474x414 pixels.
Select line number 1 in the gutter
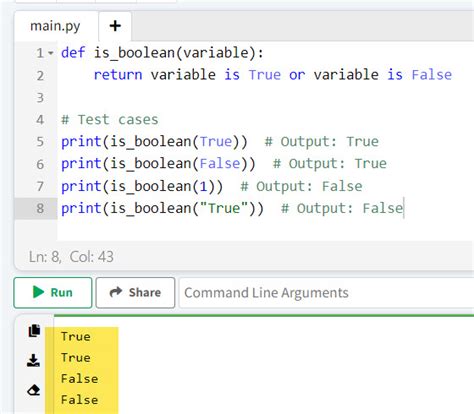(x=40, y=53)
